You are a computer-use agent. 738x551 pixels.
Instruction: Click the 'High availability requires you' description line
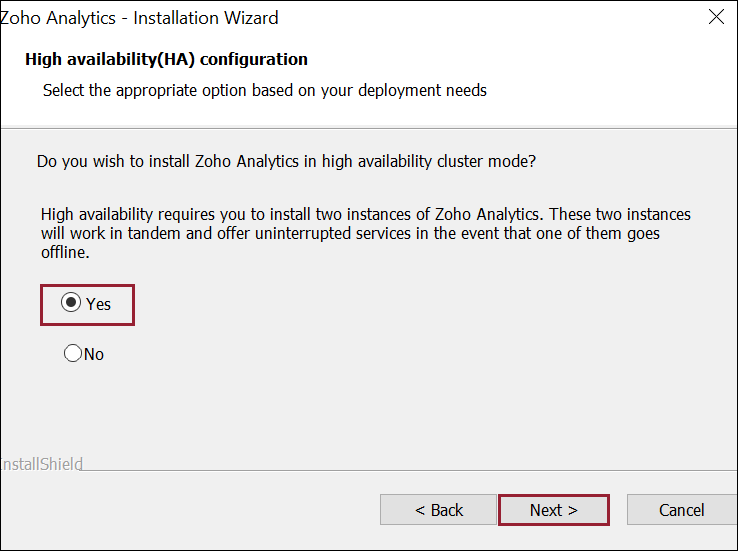tap(365, 214)
